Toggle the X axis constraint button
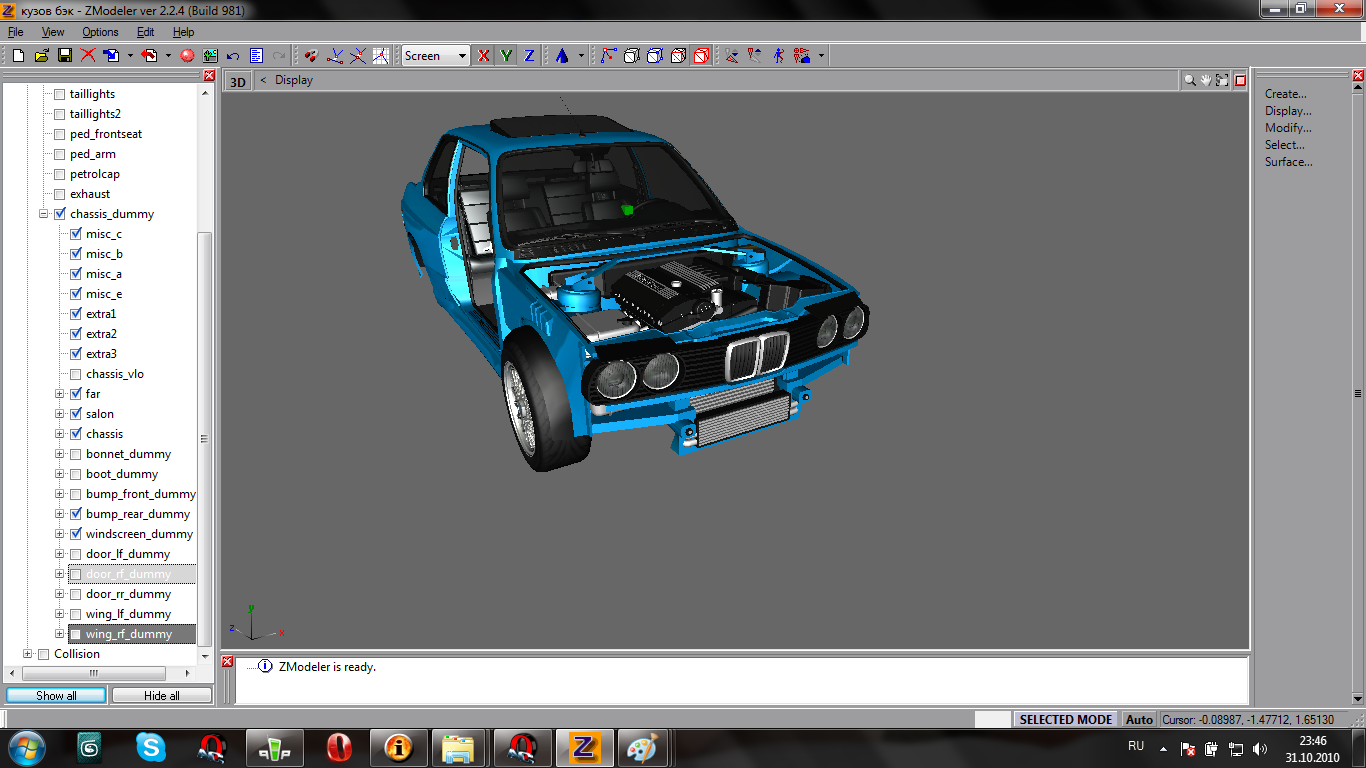The image size is (1366, 768). pyautogui.click(x=484, y=56)
